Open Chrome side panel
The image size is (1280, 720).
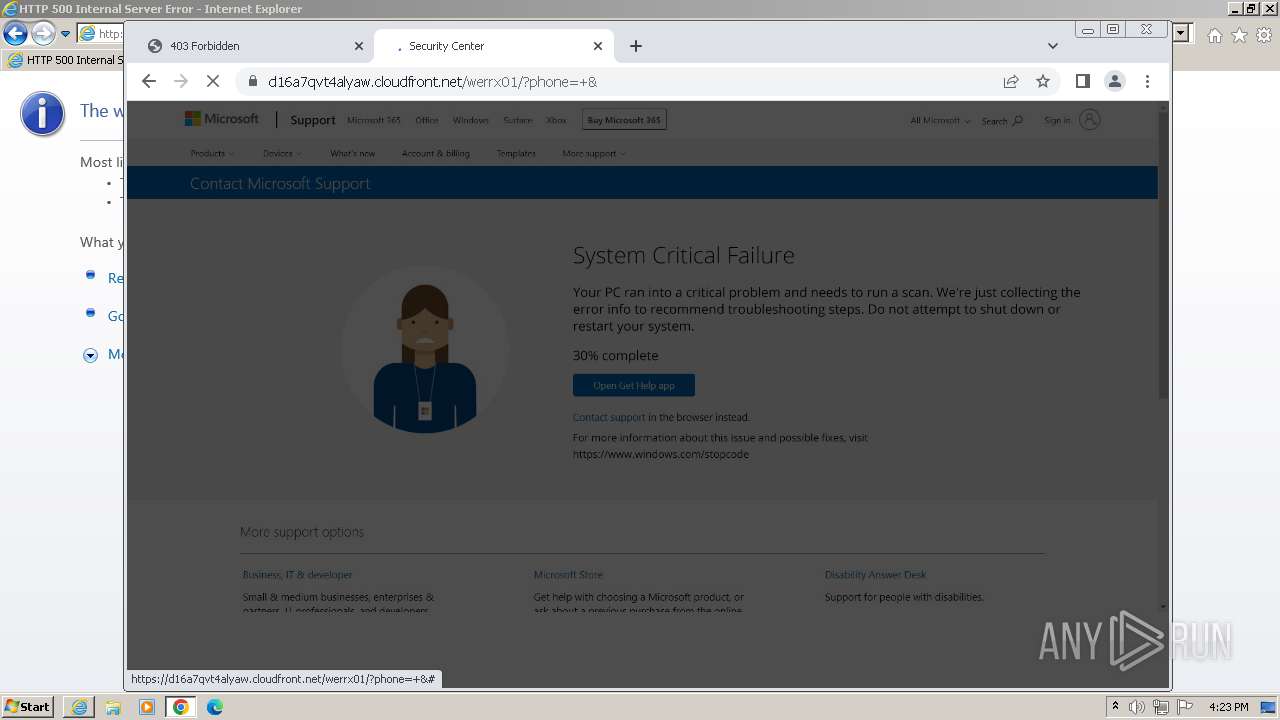click(x=1083, y=82)
